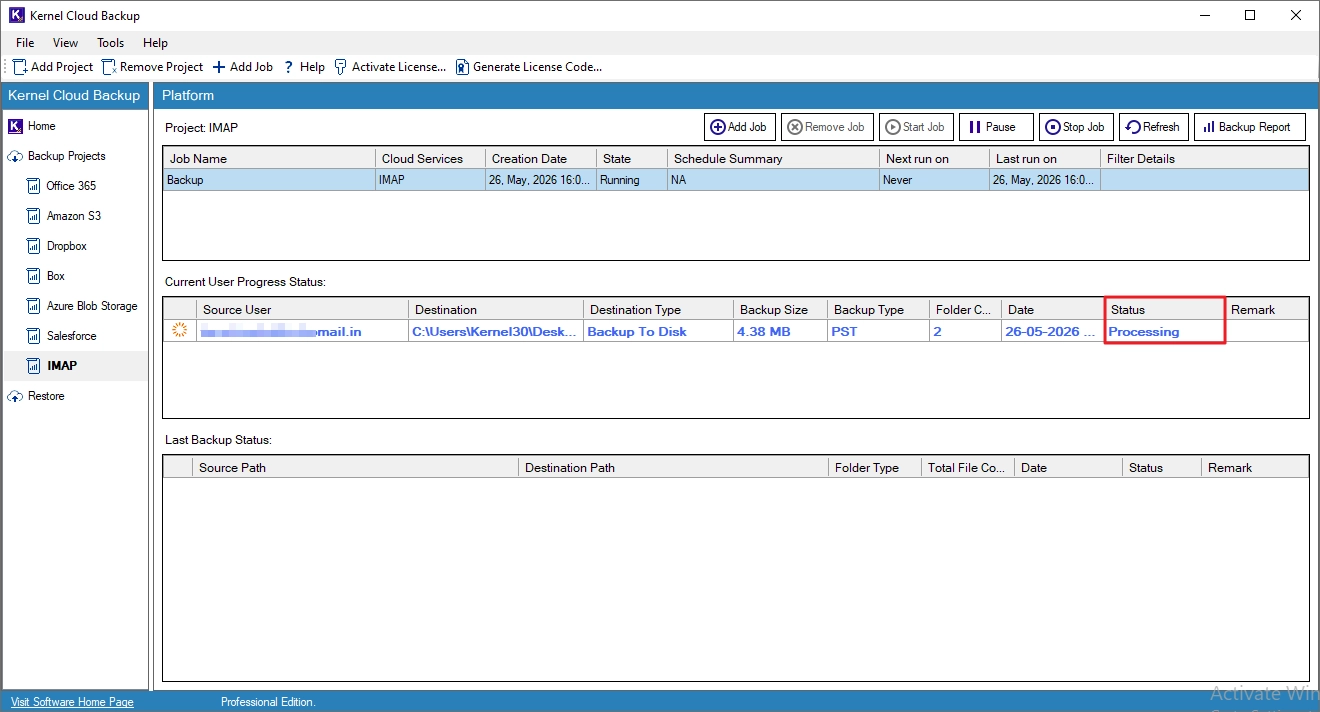Select Dropbox in the sidebar tree
Viewport: 1320px width, 712px height.
tap(67, 246)
